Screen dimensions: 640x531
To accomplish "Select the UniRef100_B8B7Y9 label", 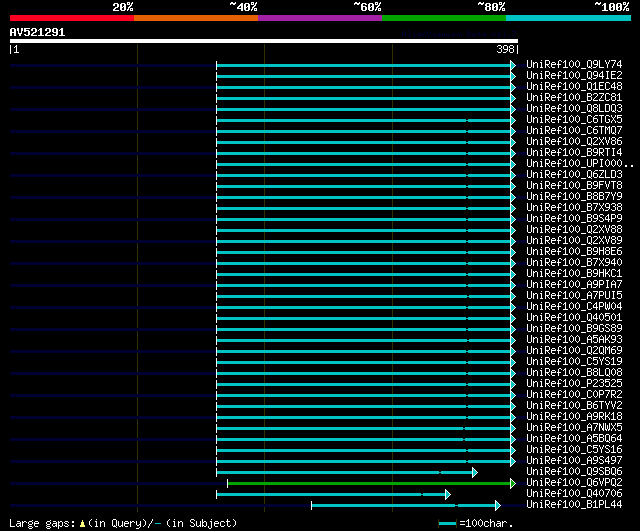I will tap(574, 197).
